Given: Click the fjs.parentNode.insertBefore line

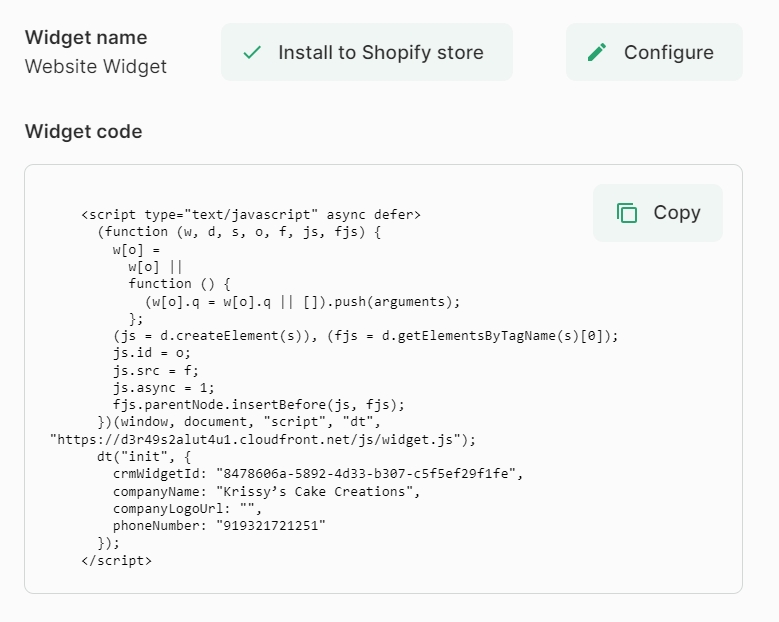Looking at the screenshot, I should click(x=258, y=404).
